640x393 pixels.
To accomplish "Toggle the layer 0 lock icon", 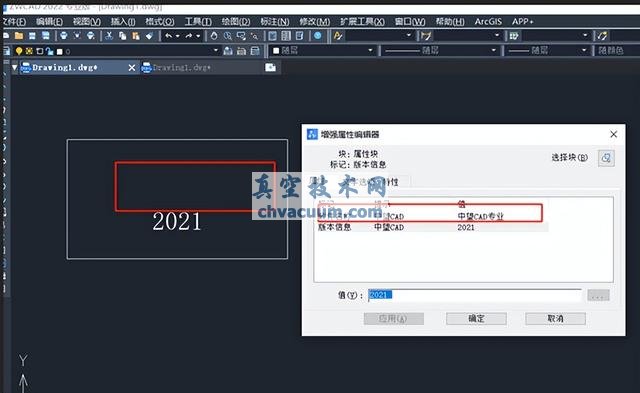I will [49, 51].
